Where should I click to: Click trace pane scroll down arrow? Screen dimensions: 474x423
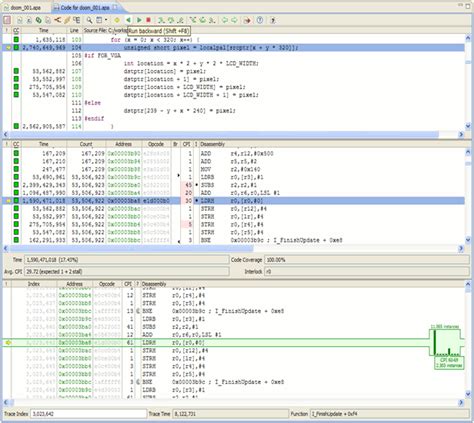(468, 394)
